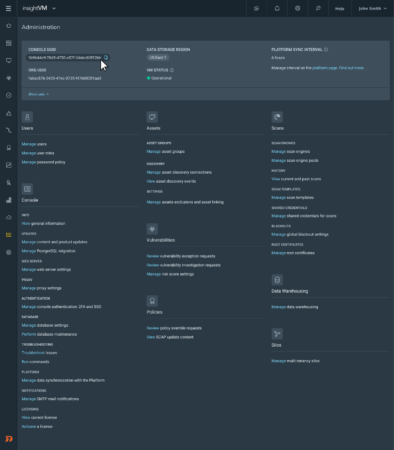The height and width of the screenshot is (450, 394).
Task: Review policy override requests link
Action: coord(174,328)
